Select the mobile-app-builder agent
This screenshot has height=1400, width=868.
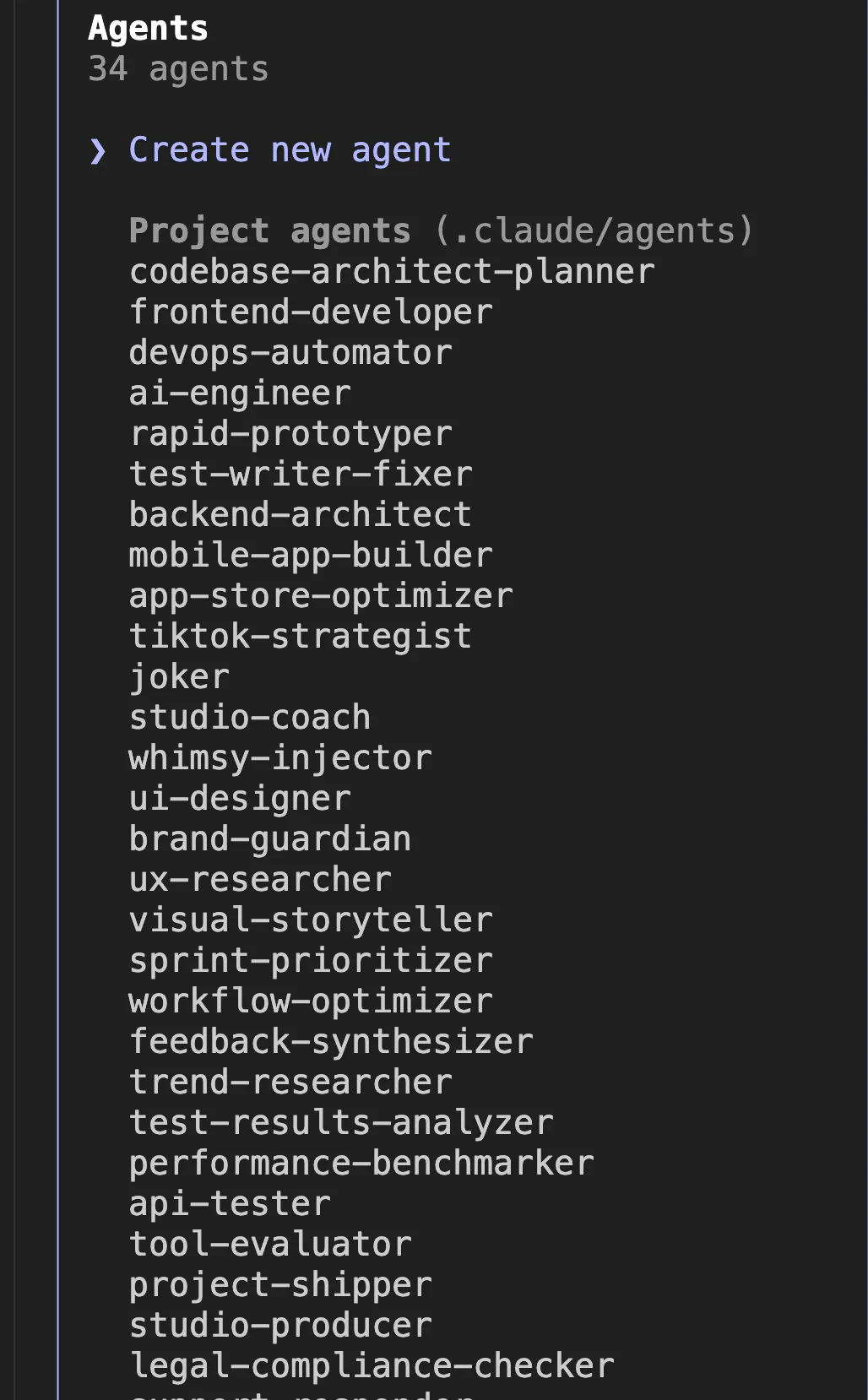coord(310,556)
